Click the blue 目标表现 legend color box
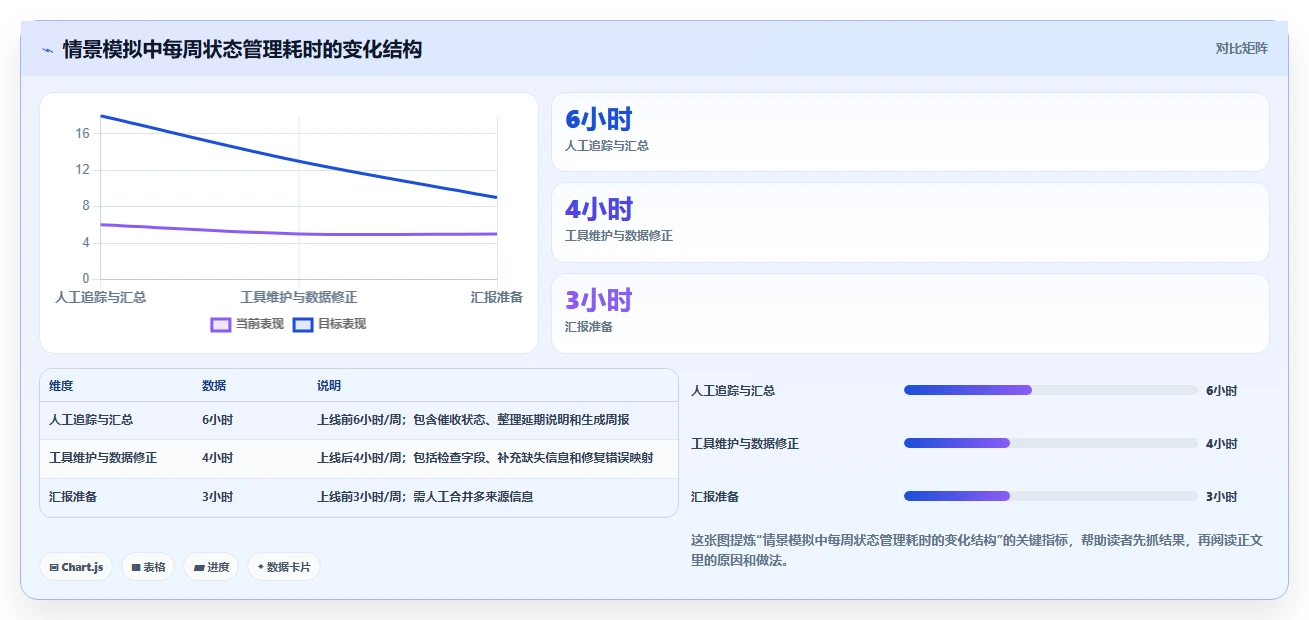The width and height of the screenshot is (1309, 620). tap(303, 324)
